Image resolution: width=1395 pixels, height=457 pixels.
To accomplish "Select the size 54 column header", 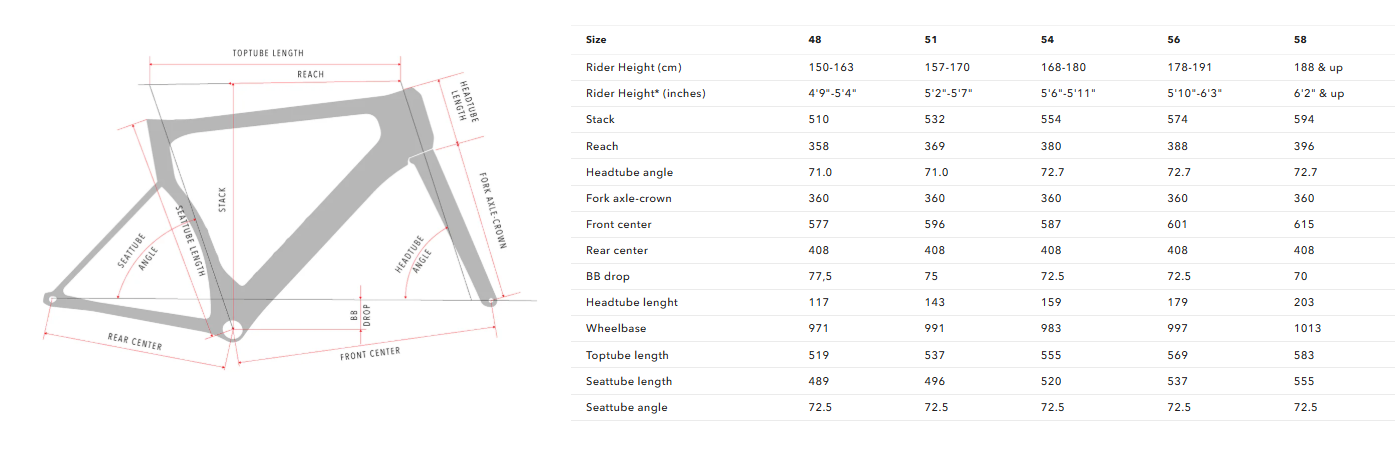I will 1048,40.
